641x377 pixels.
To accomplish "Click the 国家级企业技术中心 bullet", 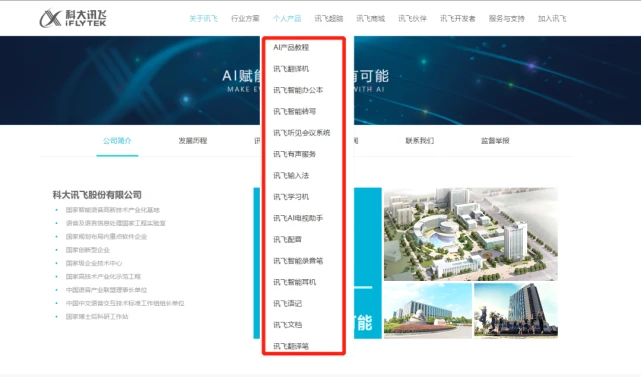I will (x=94, y=263).
